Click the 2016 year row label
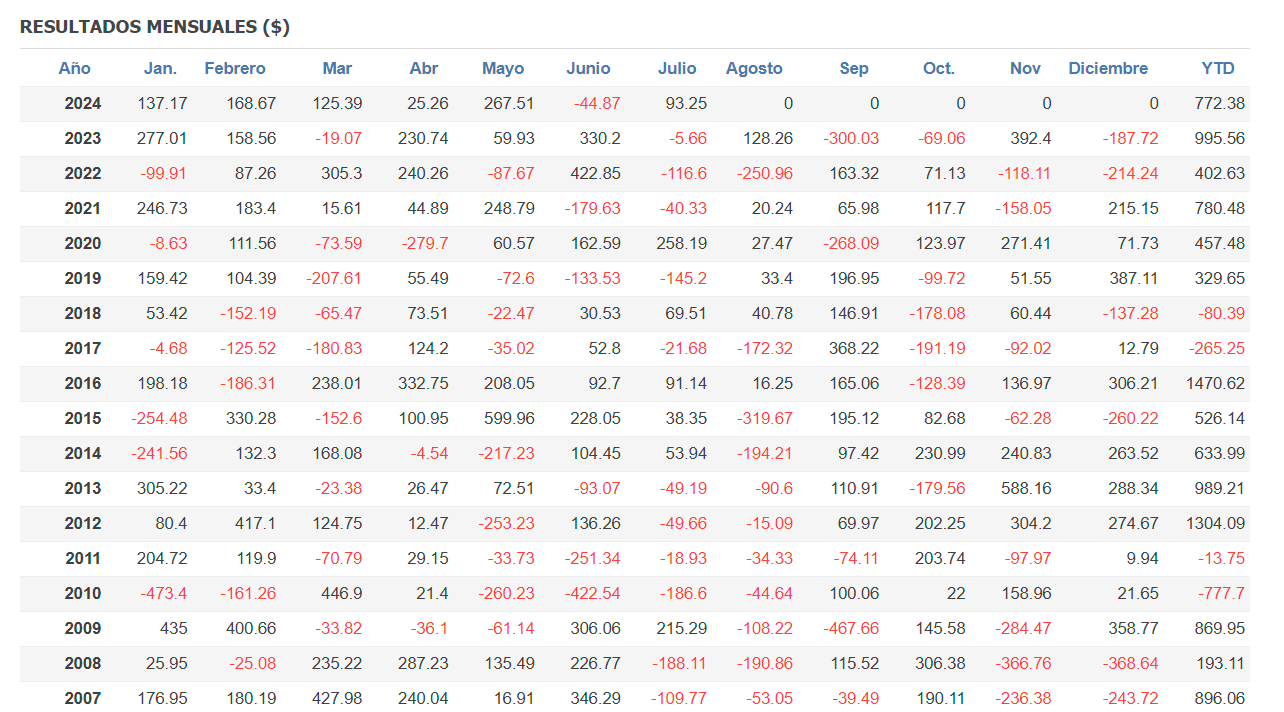 (x=83, y=383)
